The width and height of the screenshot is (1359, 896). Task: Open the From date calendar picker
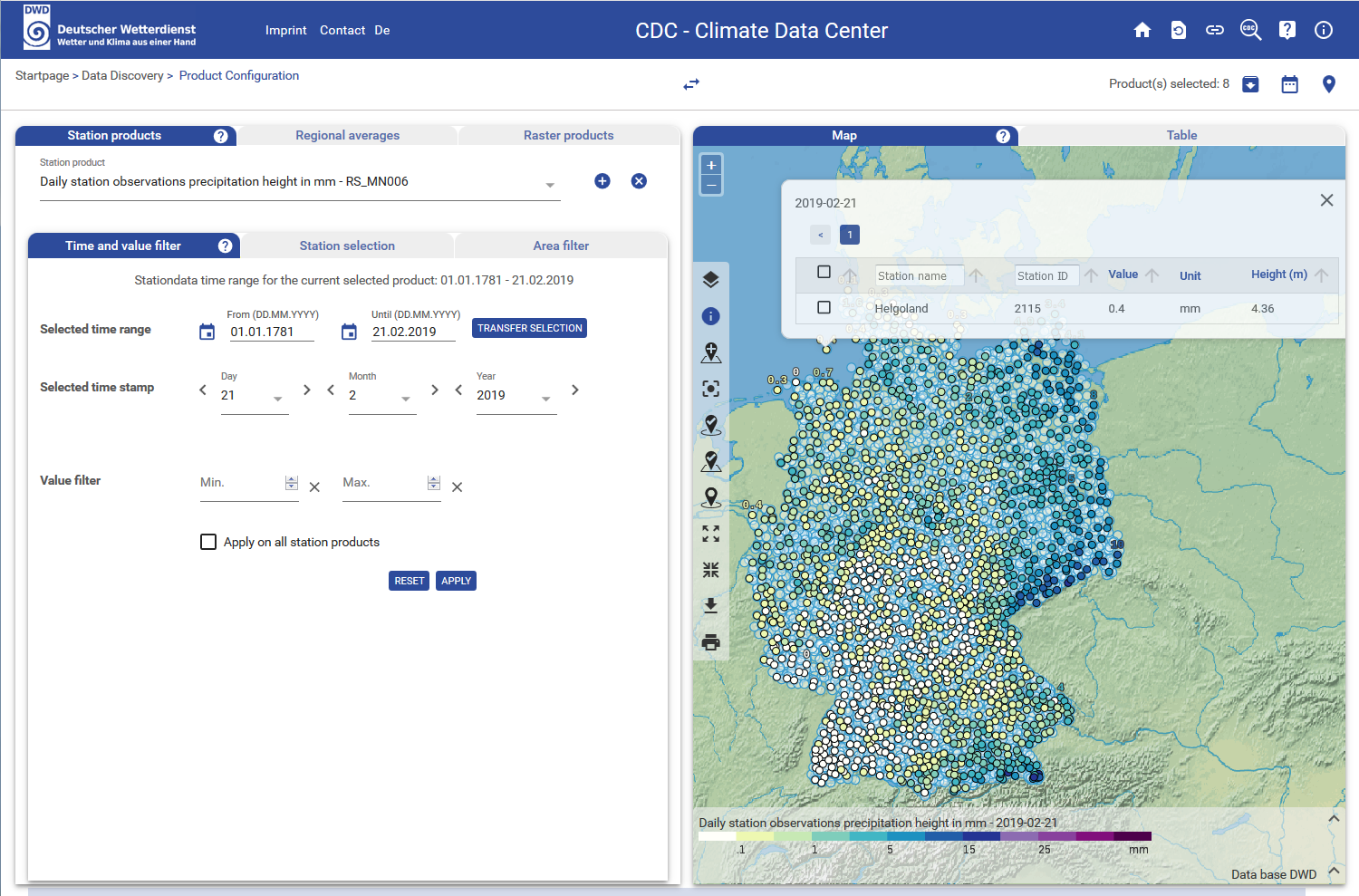pyautogui.click(x=207, y=332)
